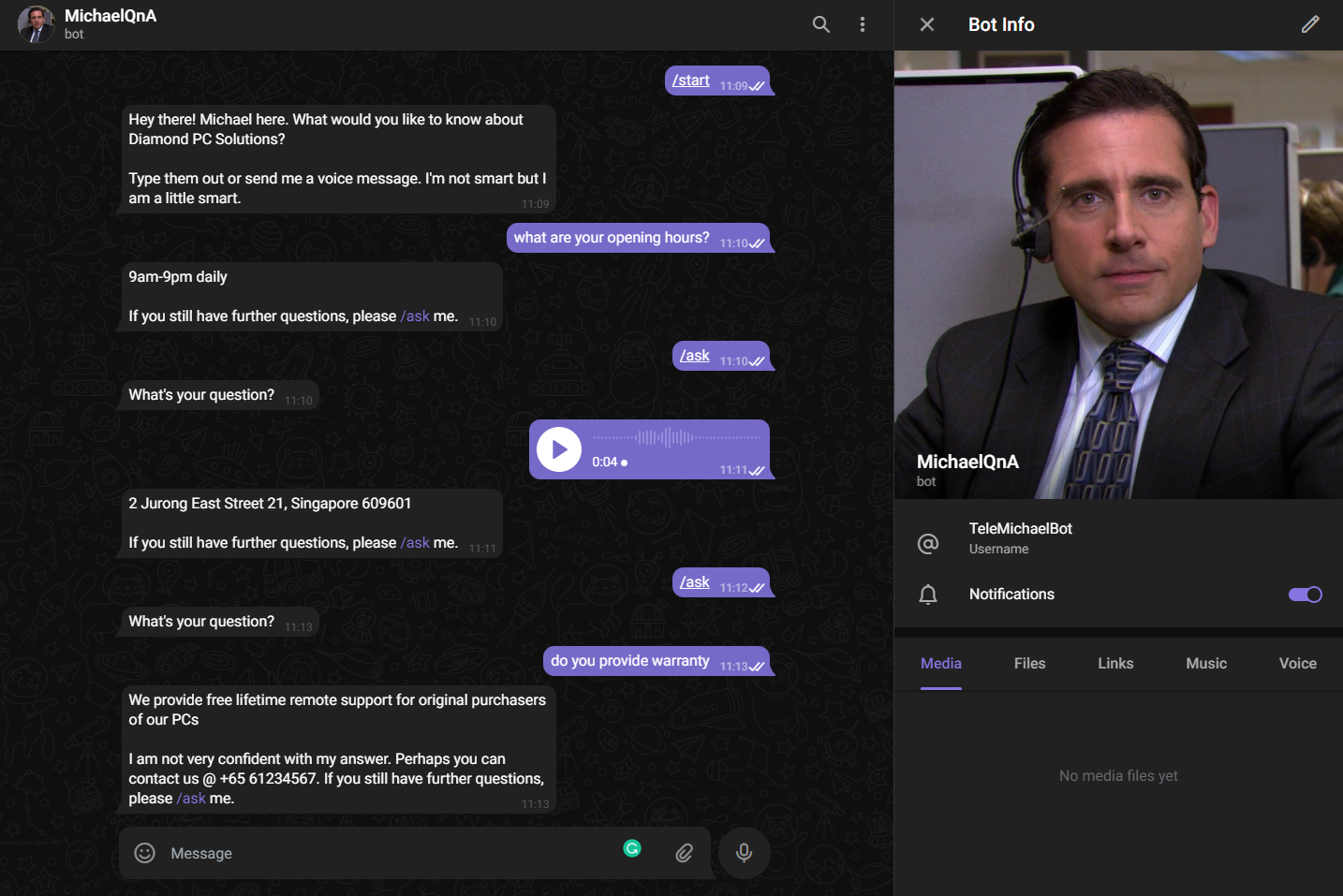Open the chat options three-dot menu
Screen dimensions: 1343x896
(863, 24)
